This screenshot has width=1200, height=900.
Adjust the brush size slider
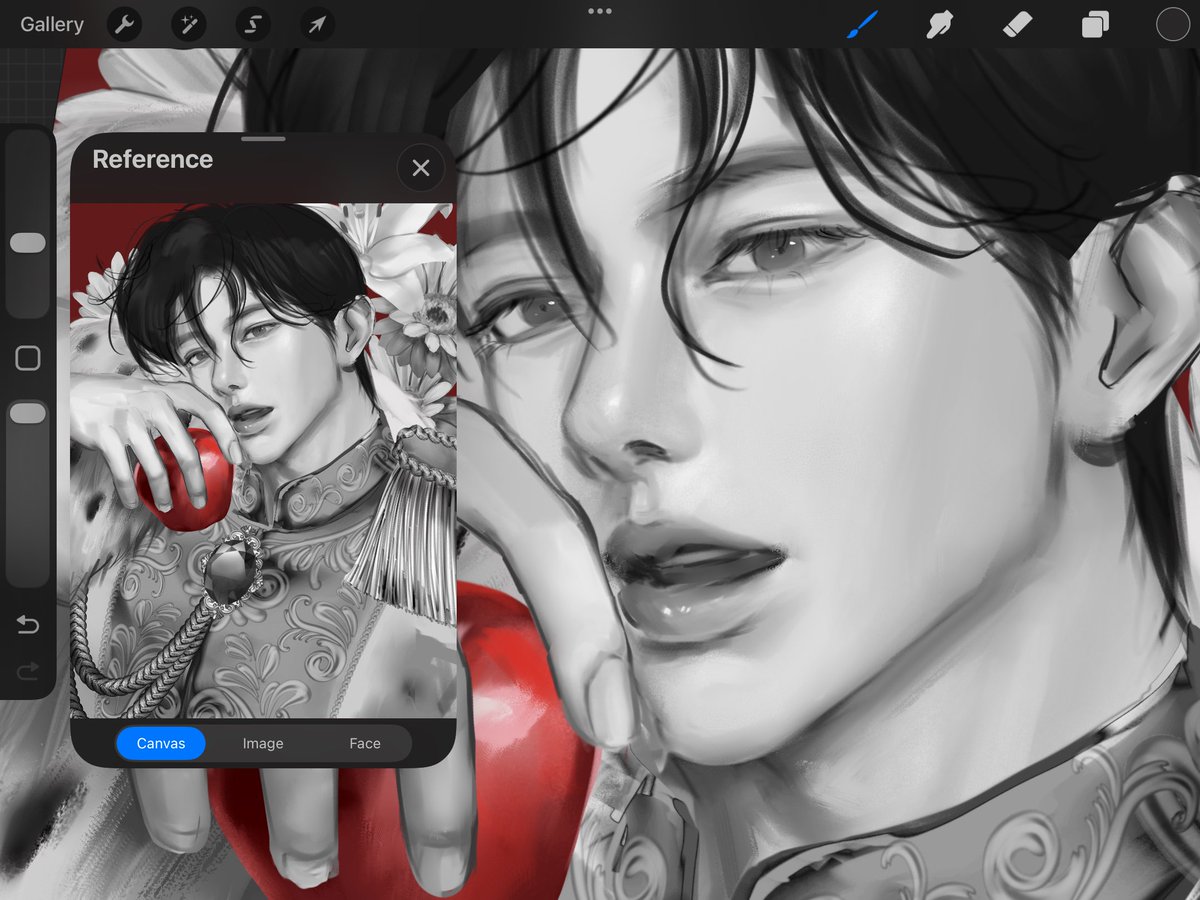[x=28, y=240]
